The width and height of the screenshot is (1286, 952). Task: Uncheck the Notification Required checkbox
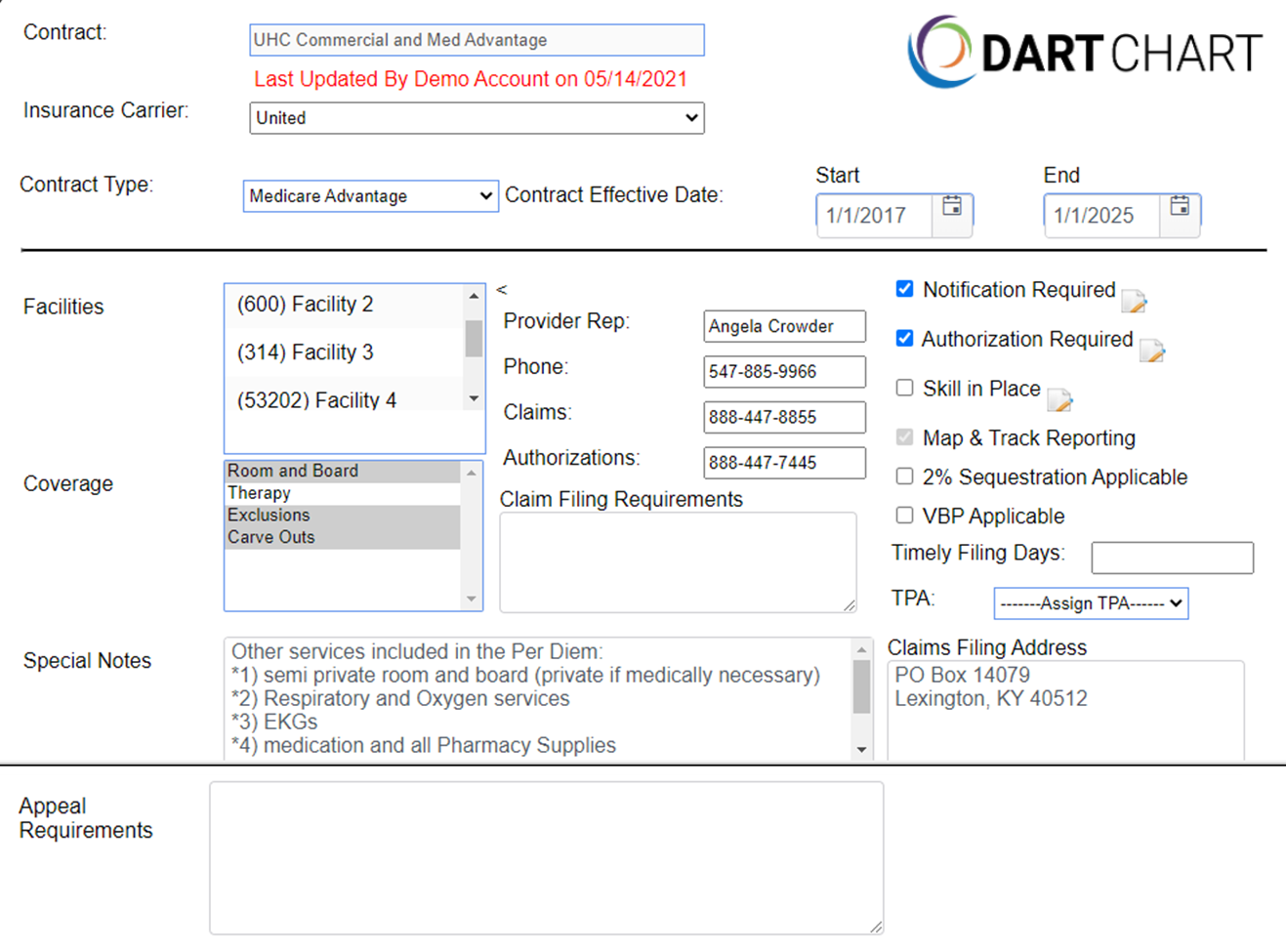pos(904,289)
